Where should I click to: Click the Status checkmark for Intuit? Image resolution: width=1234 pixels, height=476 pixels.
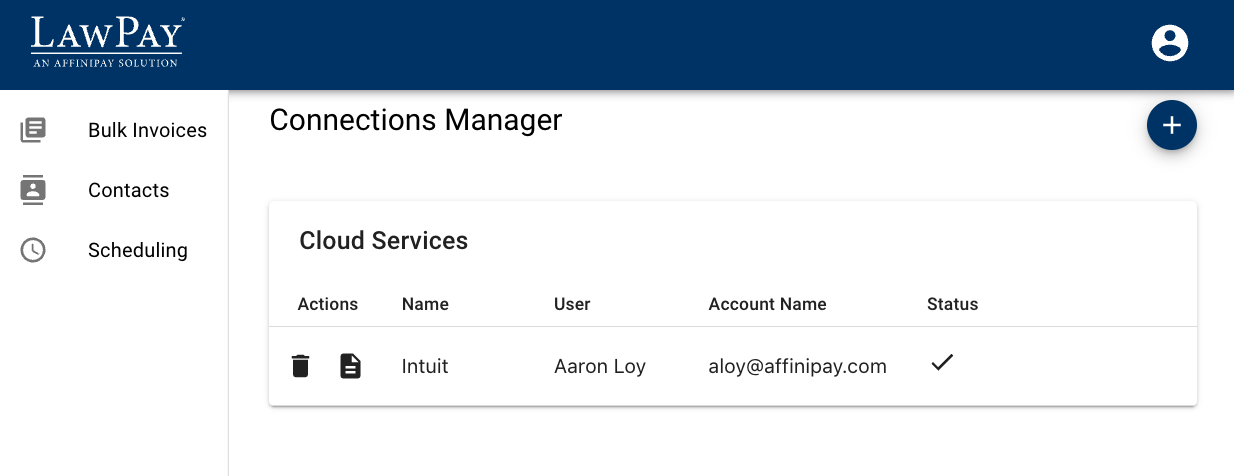pos(941,364)
